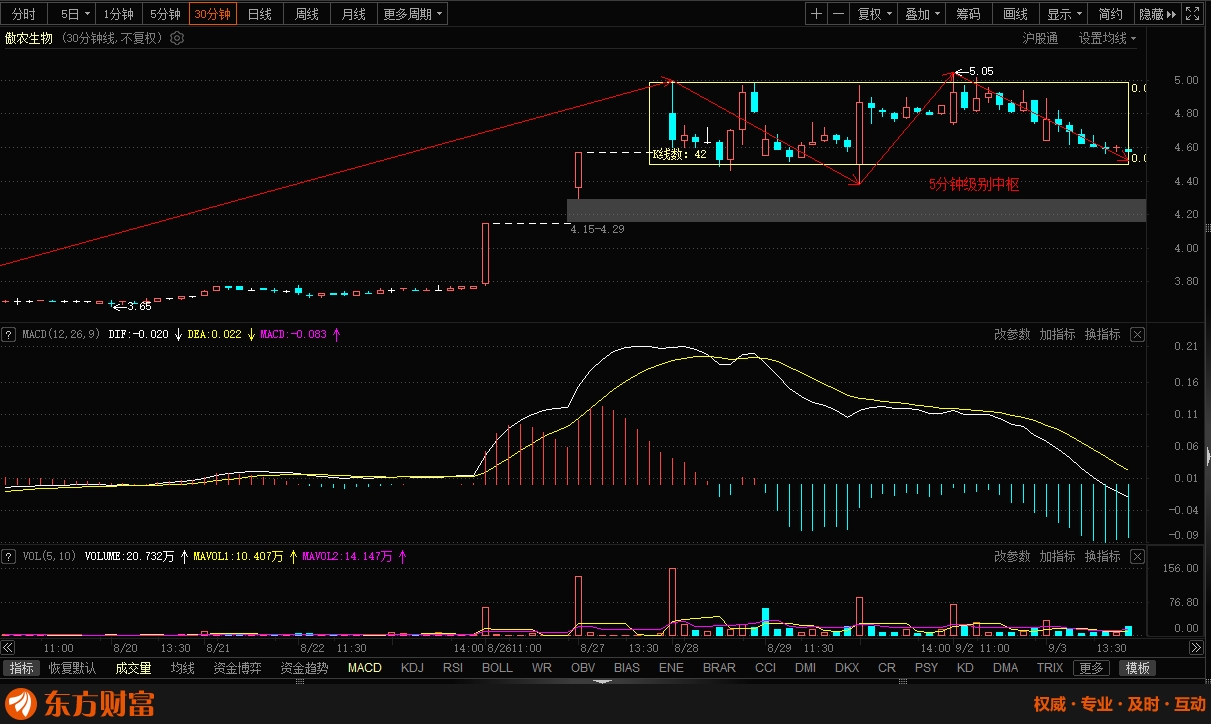
Task: Switch to 日线 daily chart
Action: (x=259, y=14)
